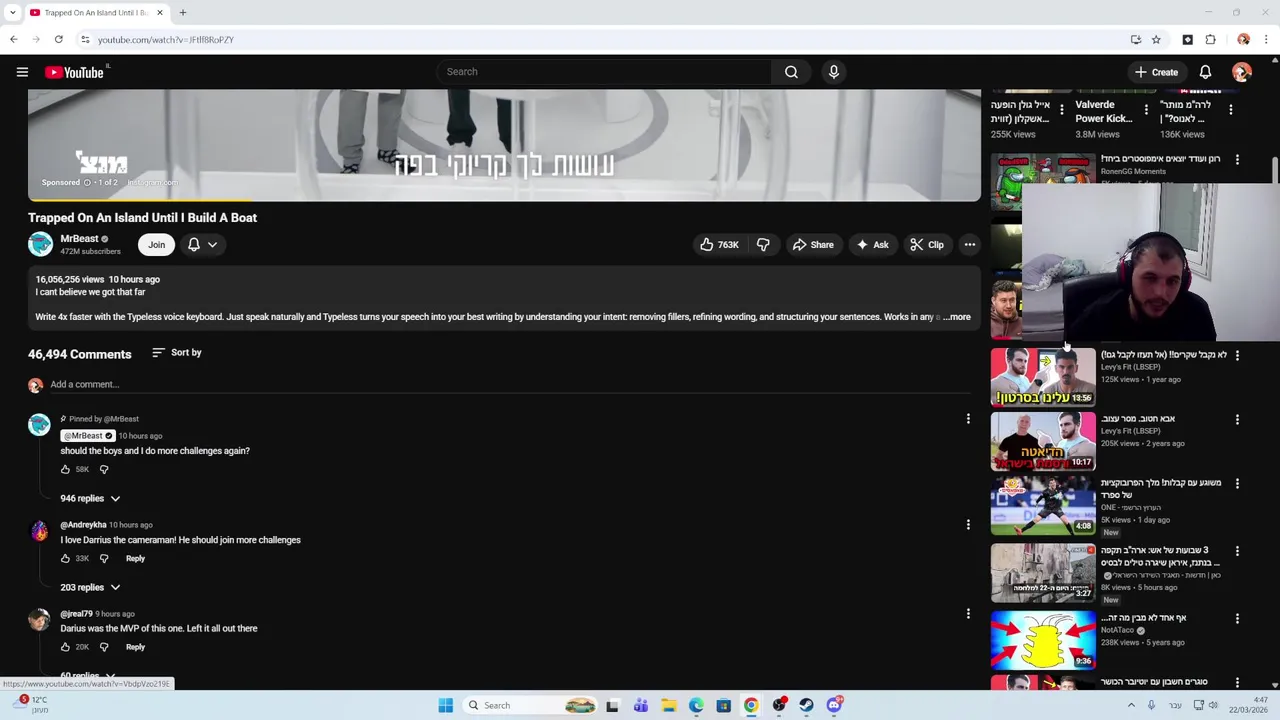Activate voice search microphone
The width and height of the screenshot is (1280, 720).
833,72
